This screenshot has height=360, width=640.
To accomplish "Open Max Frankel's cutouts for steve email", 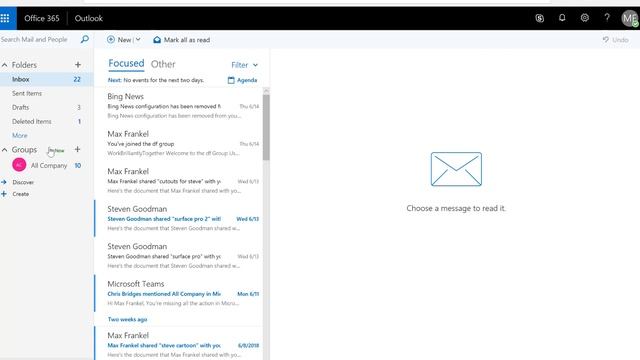I will 178,181.
